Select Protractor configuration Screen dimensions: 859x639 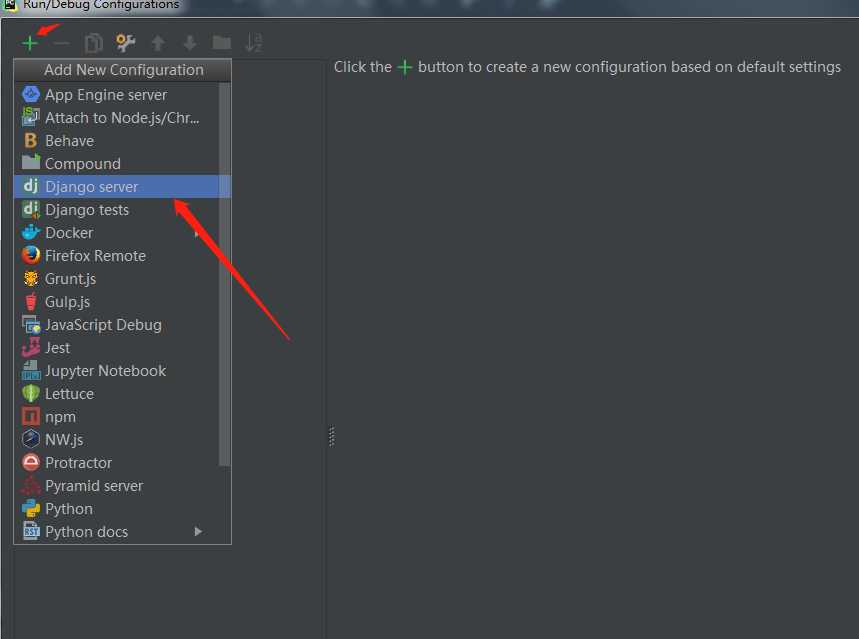(117, 463)
